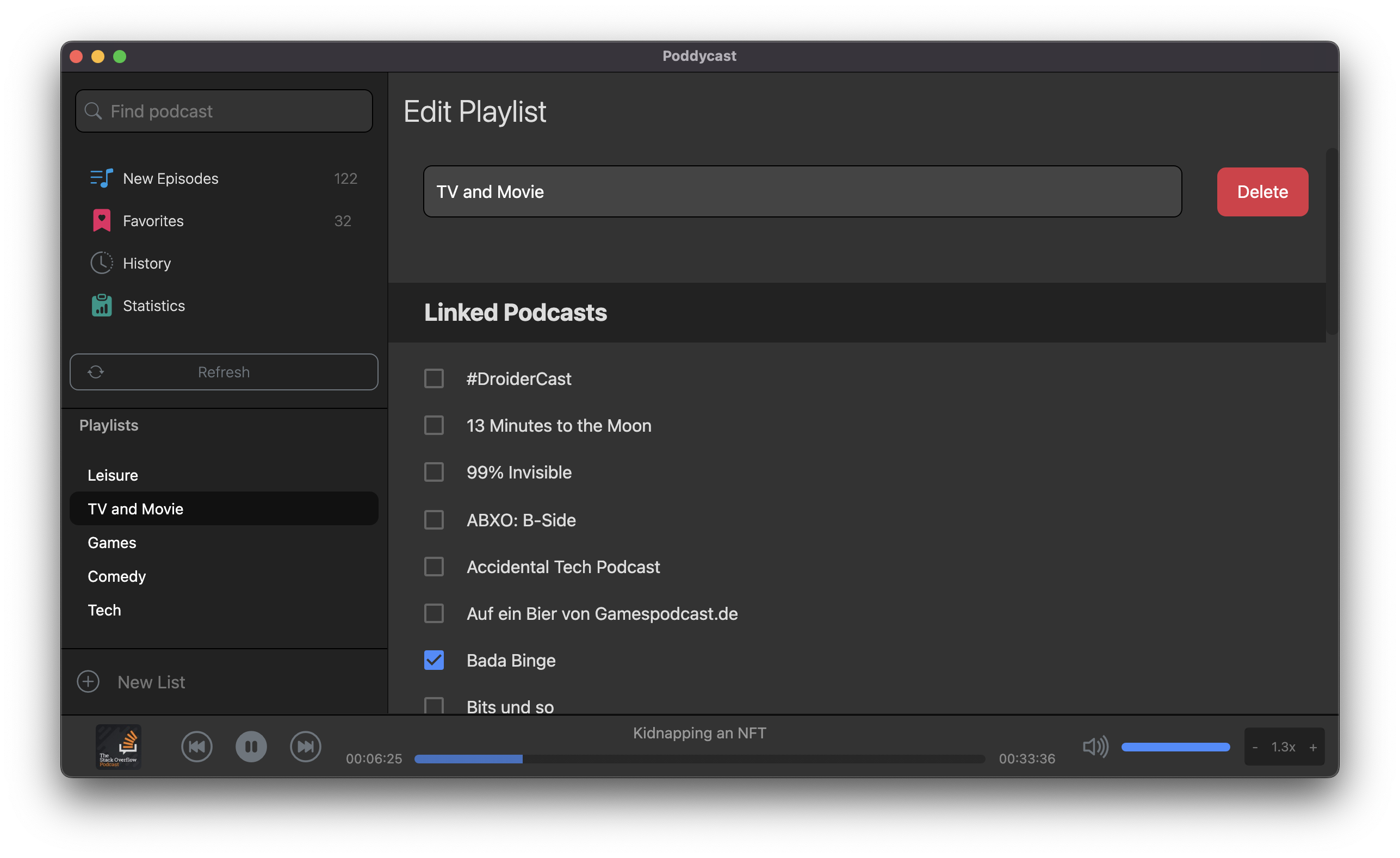Viewport: 1400px width, 858px height.
Task: Skip to next track icon
Action: pos(306,746)
